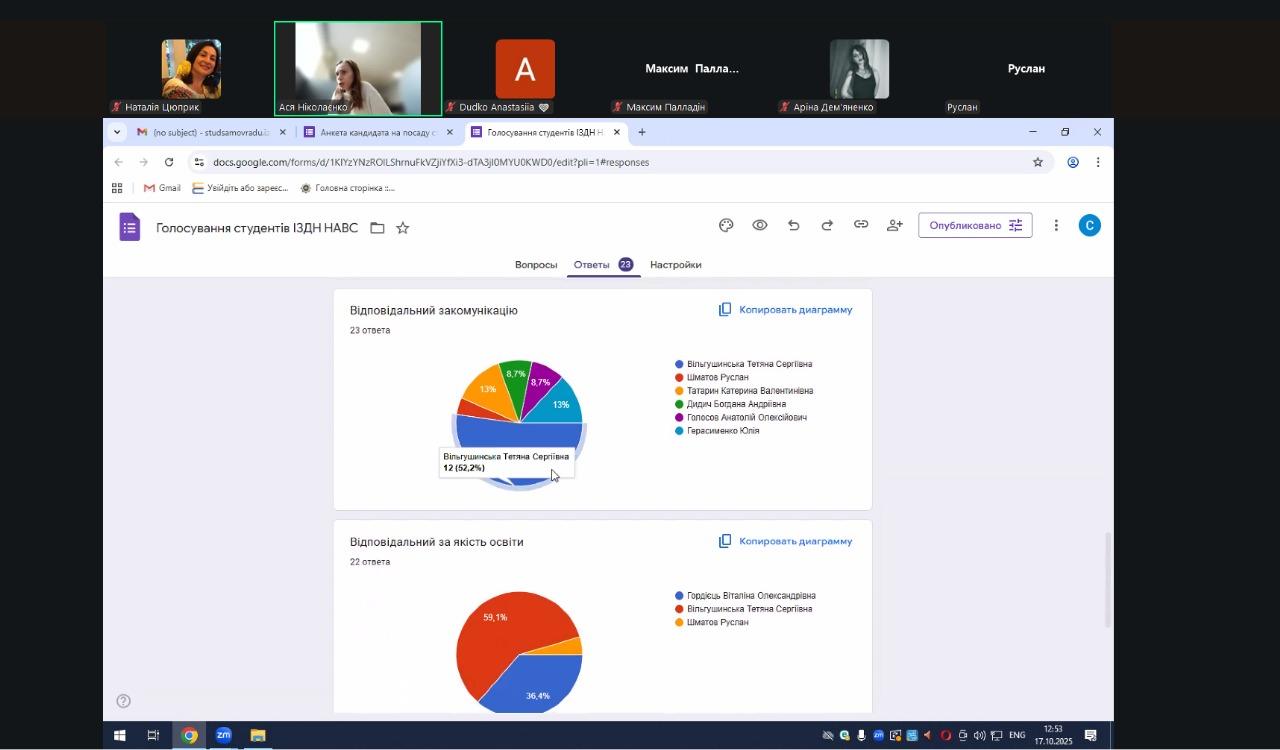Click the eye preview icon
Viewport: 1280px width, 750px height.
[x=760, y=226]
